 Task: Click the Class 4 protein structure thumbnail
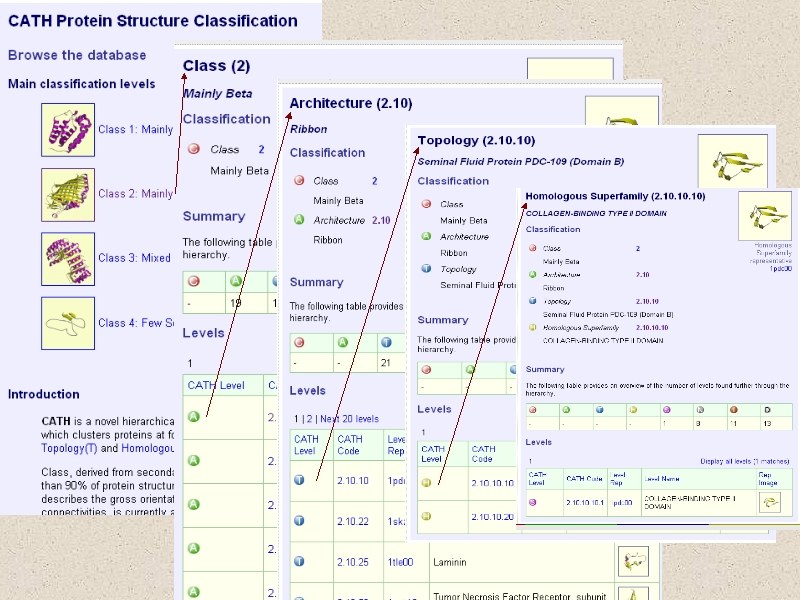[68, 323]
